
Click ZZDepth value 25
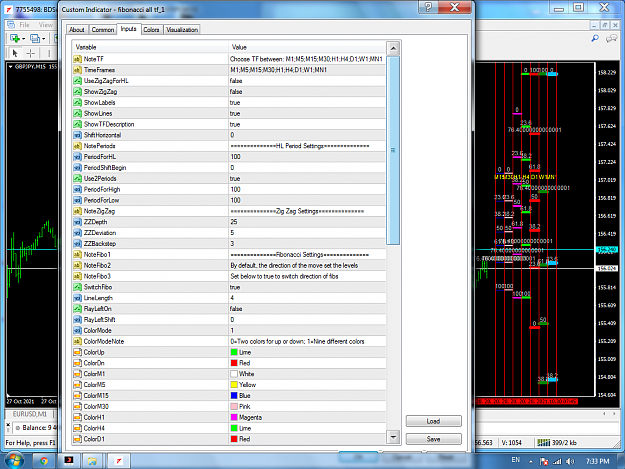click(x=234, y=222)
